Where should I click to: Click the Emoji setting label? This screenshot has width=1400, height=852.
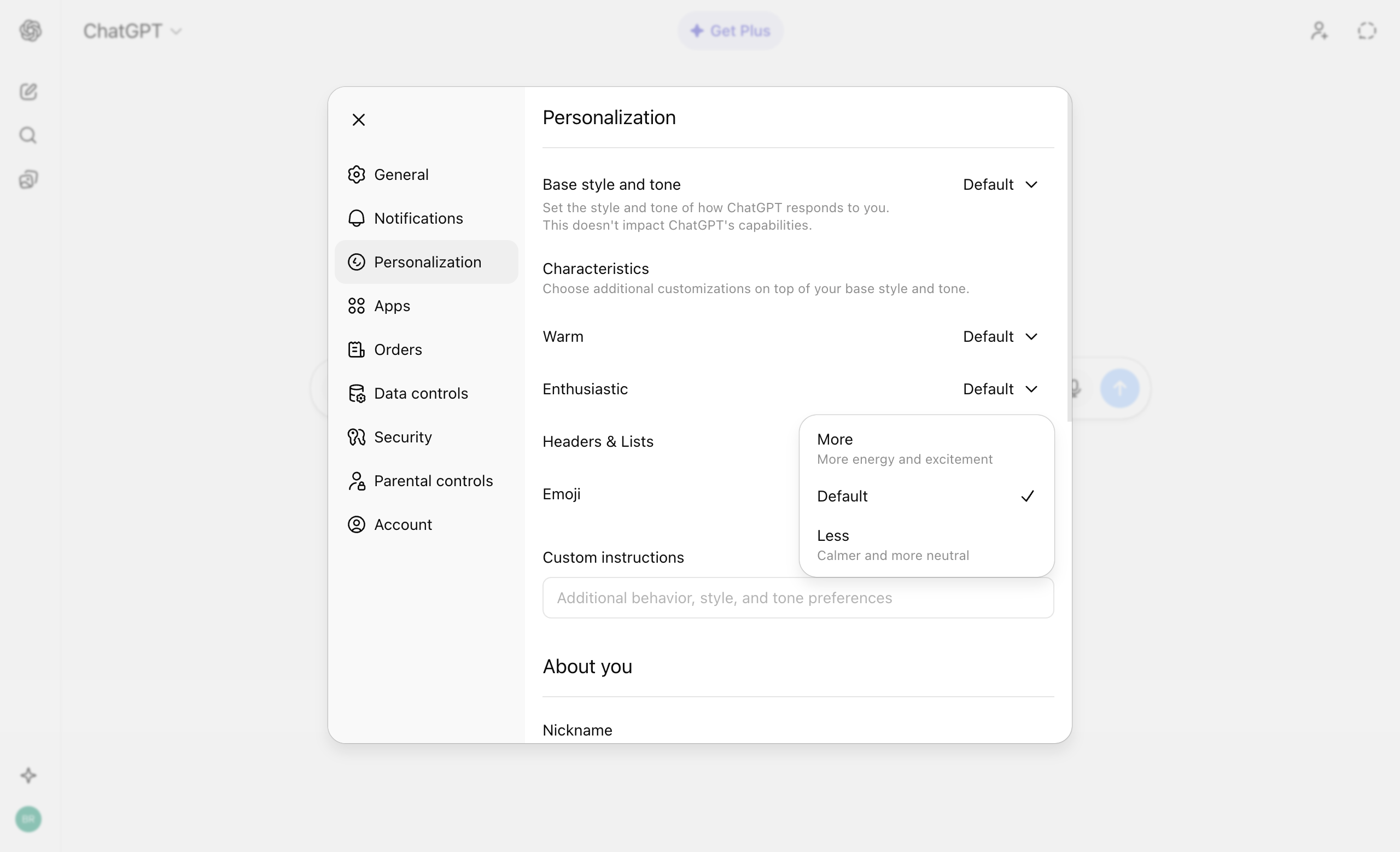coord(561,494)
